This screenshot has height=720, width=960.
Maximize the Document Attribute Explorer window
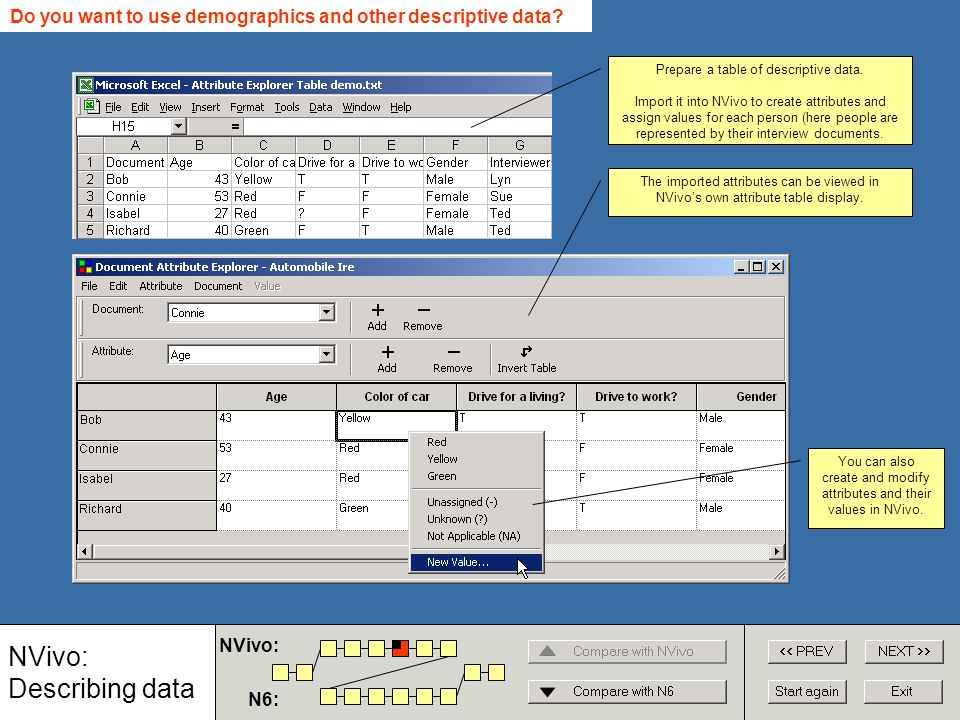(x=758, y=267)
